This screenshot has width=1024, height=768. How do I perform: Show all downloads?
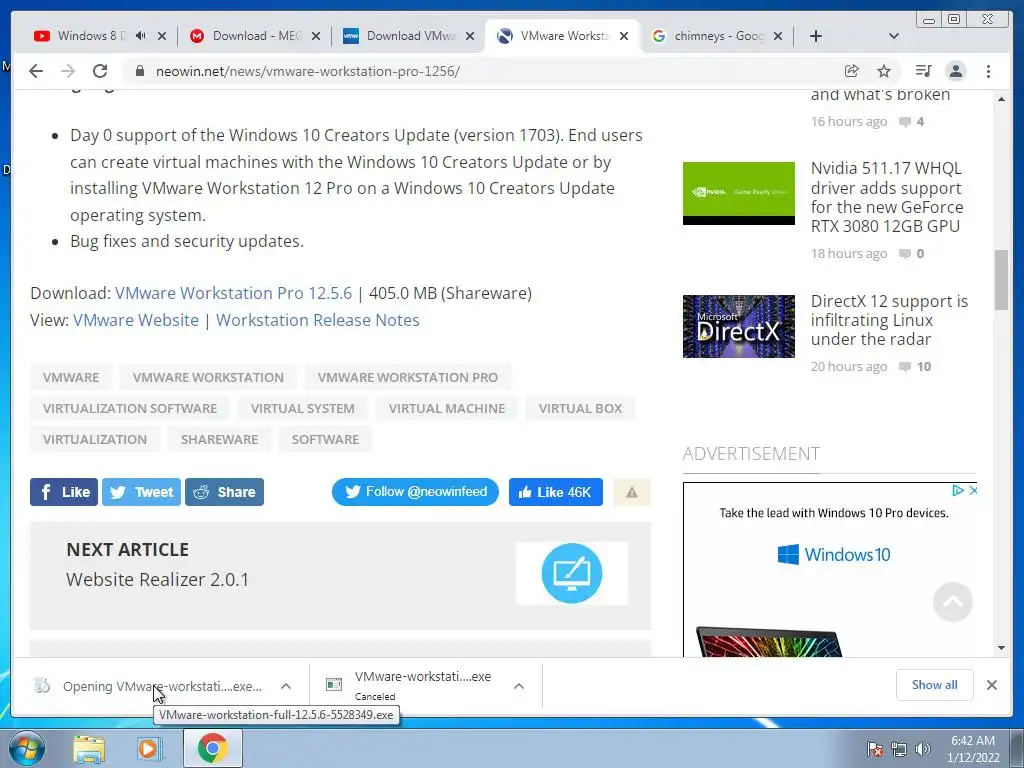pos(935,684)
